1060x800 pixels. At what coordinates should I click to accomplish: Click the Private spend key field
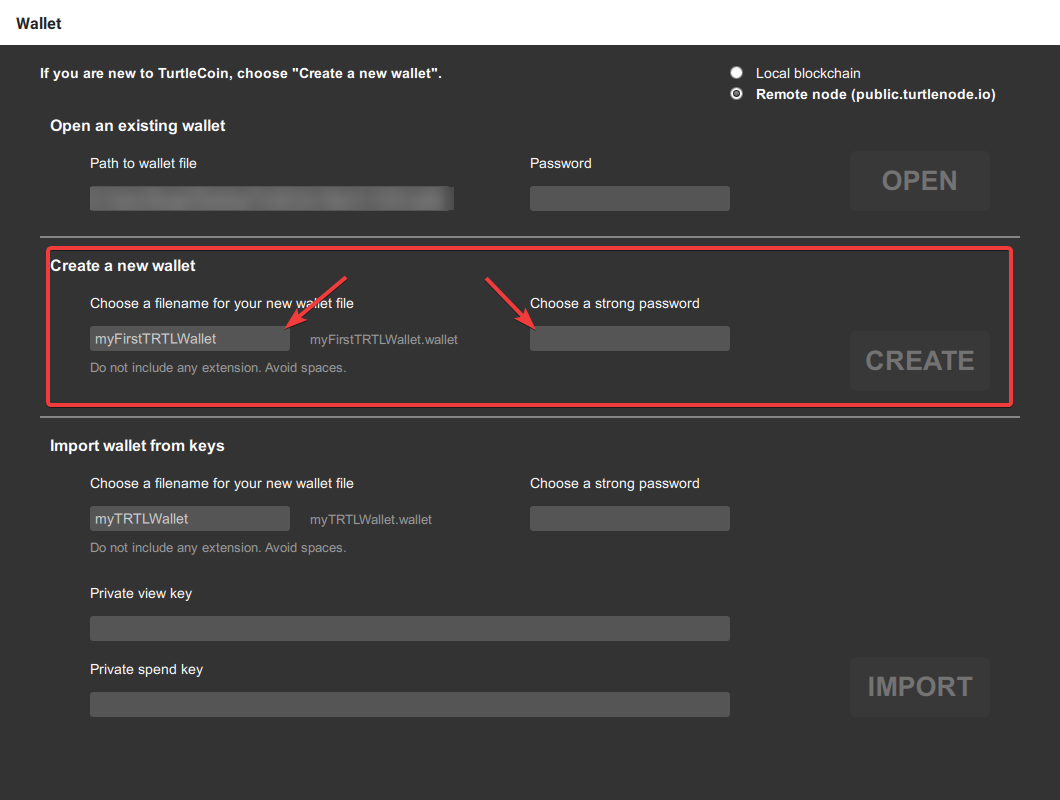(x=409, y=705)
